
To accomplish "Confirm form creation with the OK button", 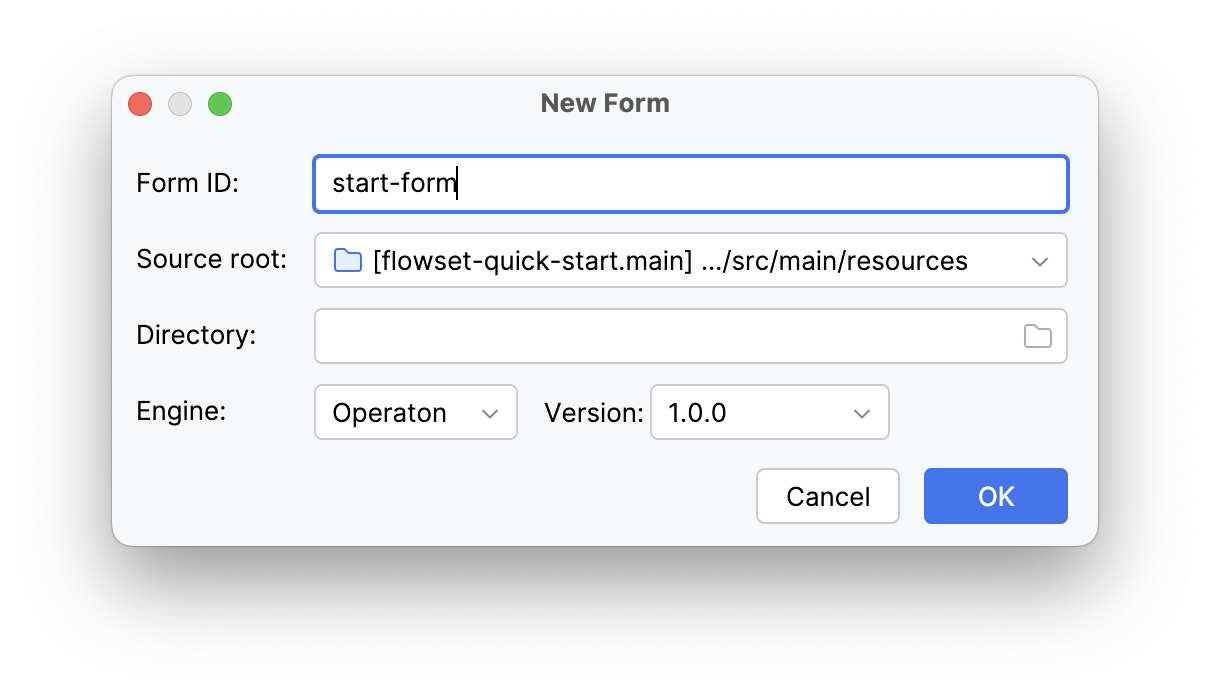I will [x=995, y=495].
